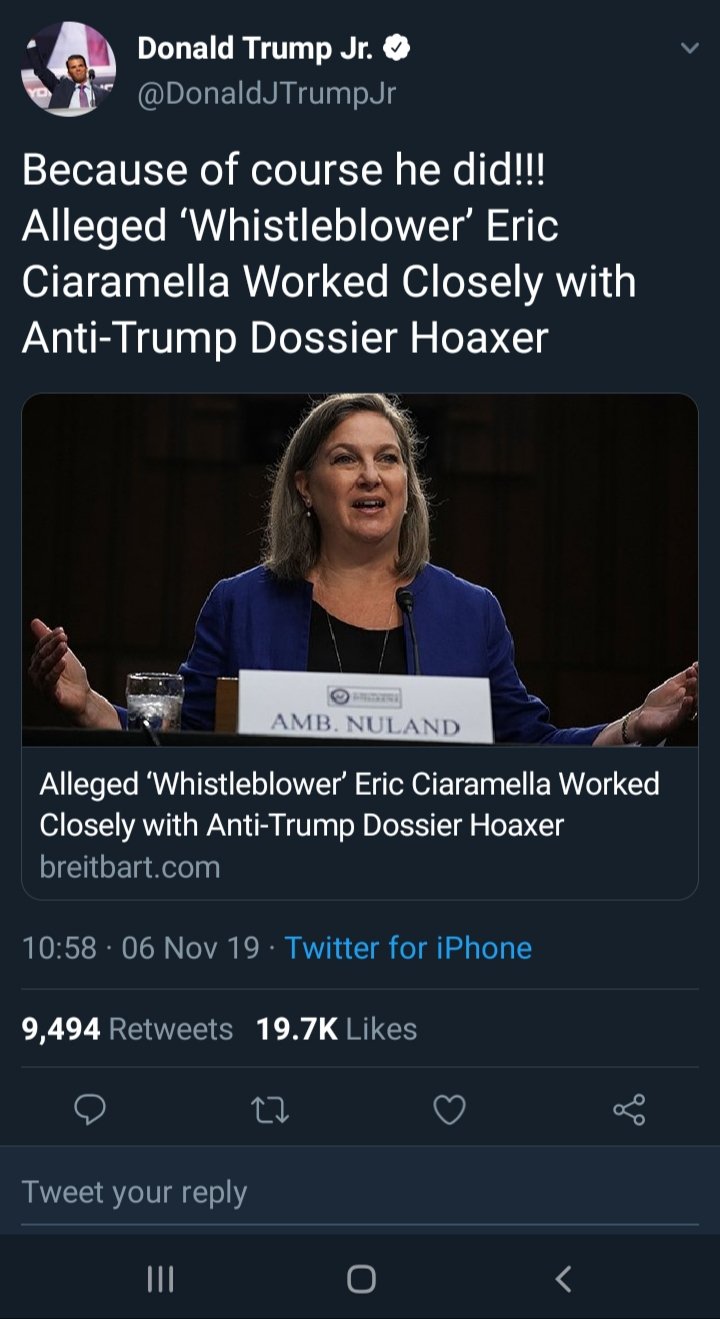Viewport: 720px width, 1319px height.
Task: Tap the verified badge next to name
Action: point(397,47)
